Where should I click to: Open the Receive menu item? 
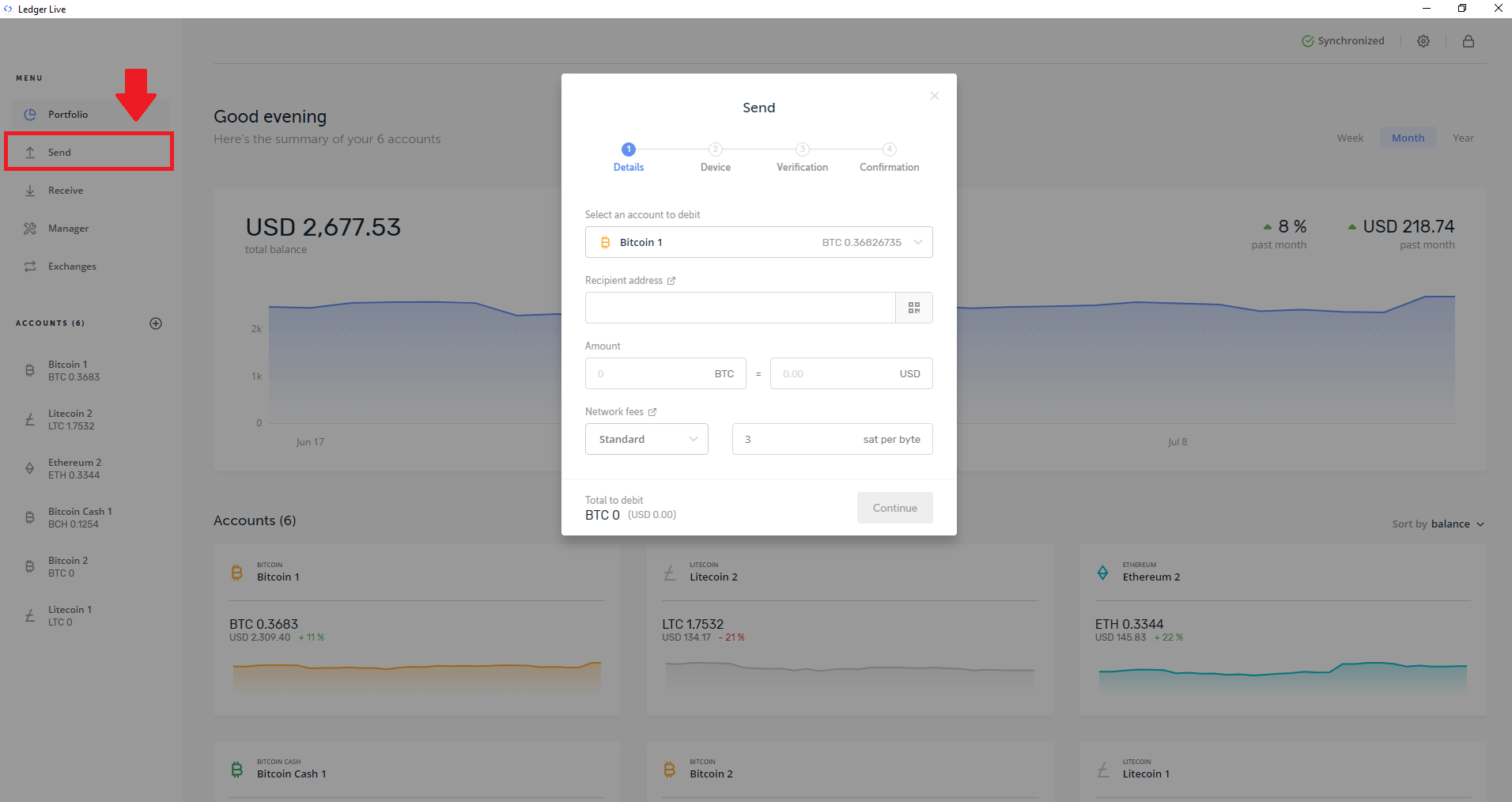pyautogui.click(x=90, y=191)
